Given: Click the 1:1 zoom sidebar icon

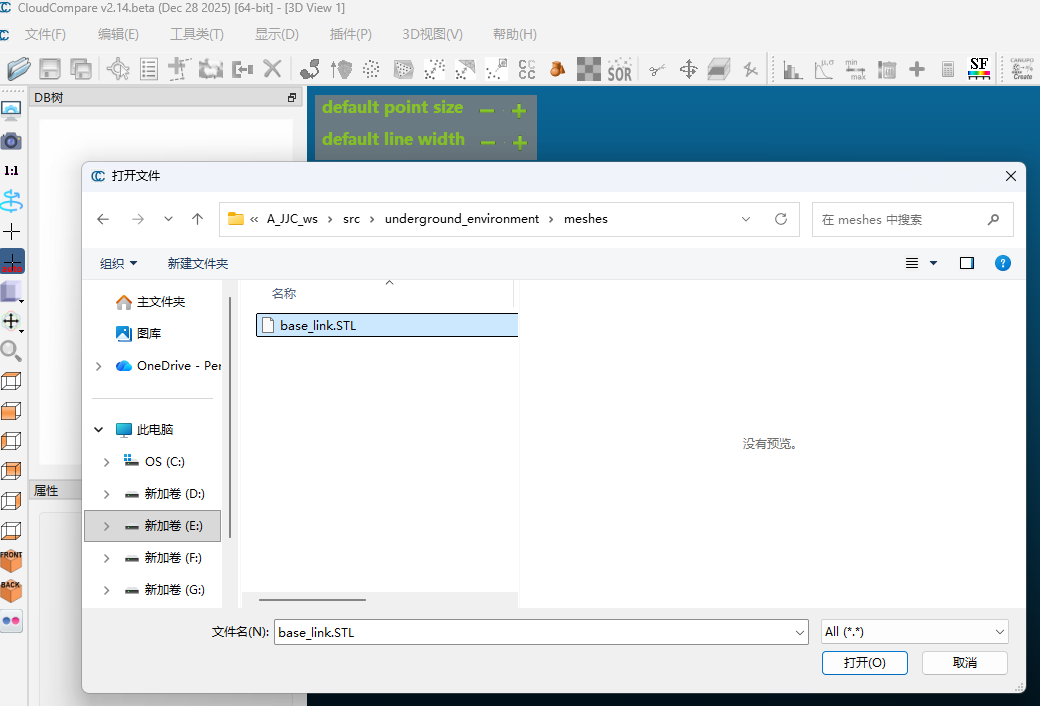Looking at the screenshot, I should pyautogui.click(x=11, y=171).
